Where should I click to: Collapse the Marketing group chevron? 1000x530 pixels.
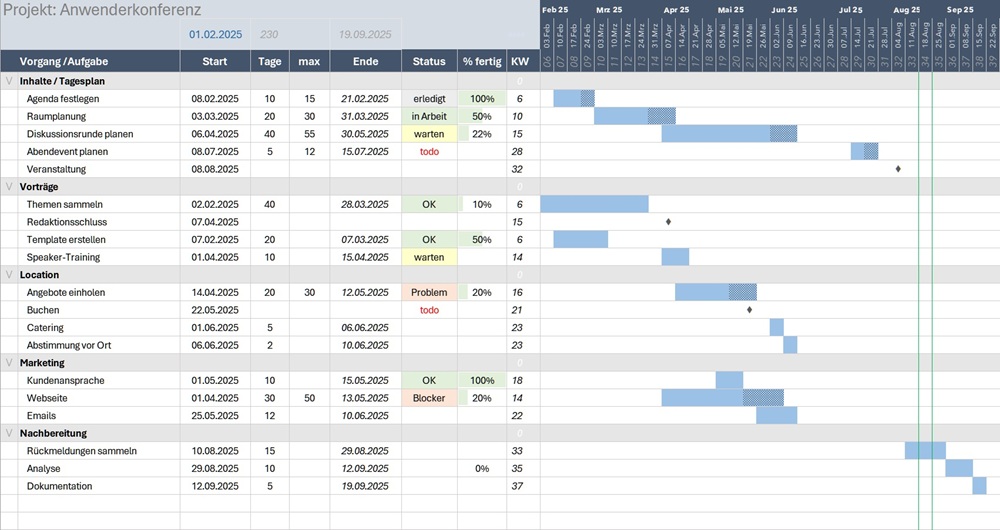click(9, 363)
